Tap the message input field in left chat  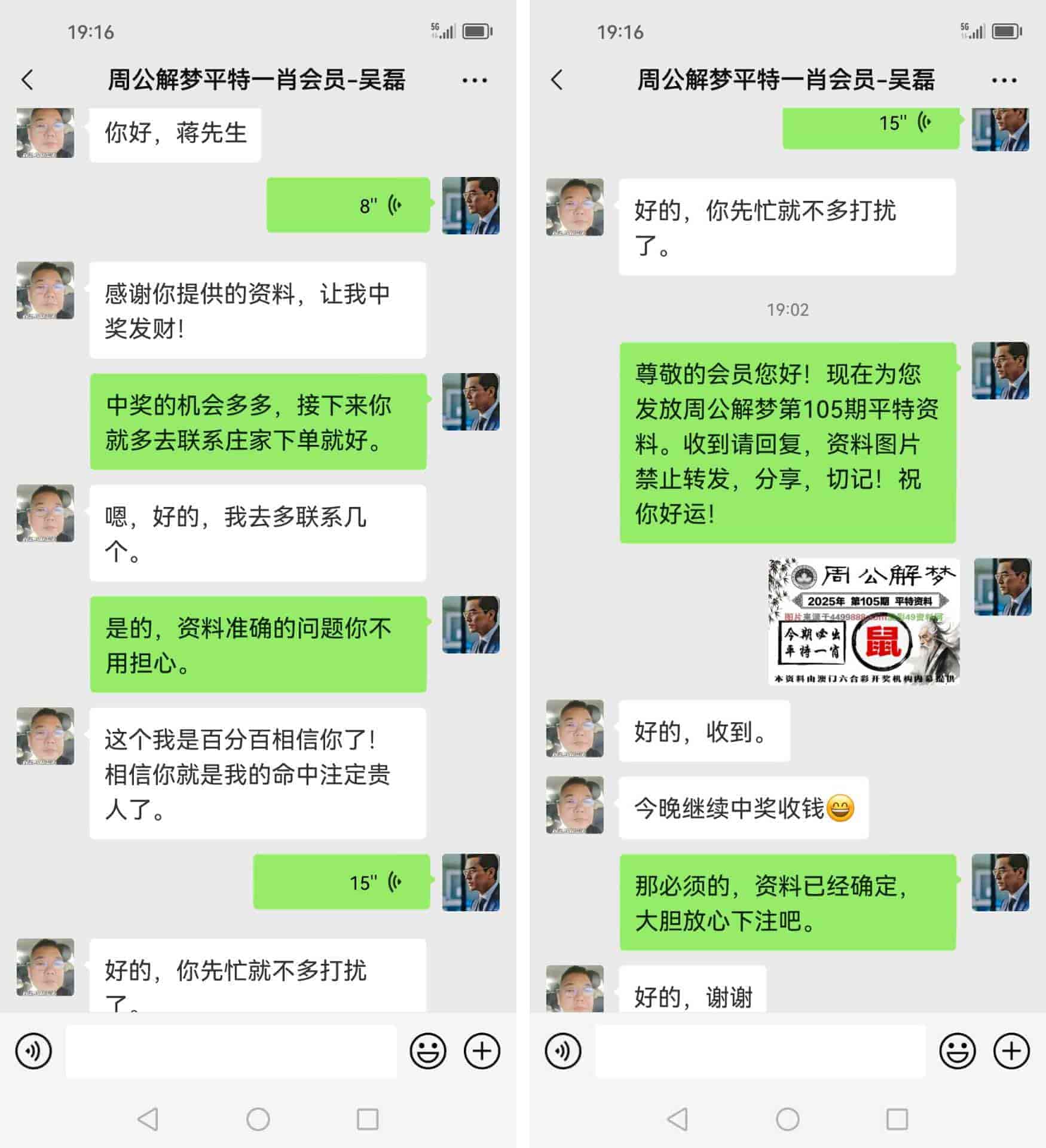click(231, 1051)
